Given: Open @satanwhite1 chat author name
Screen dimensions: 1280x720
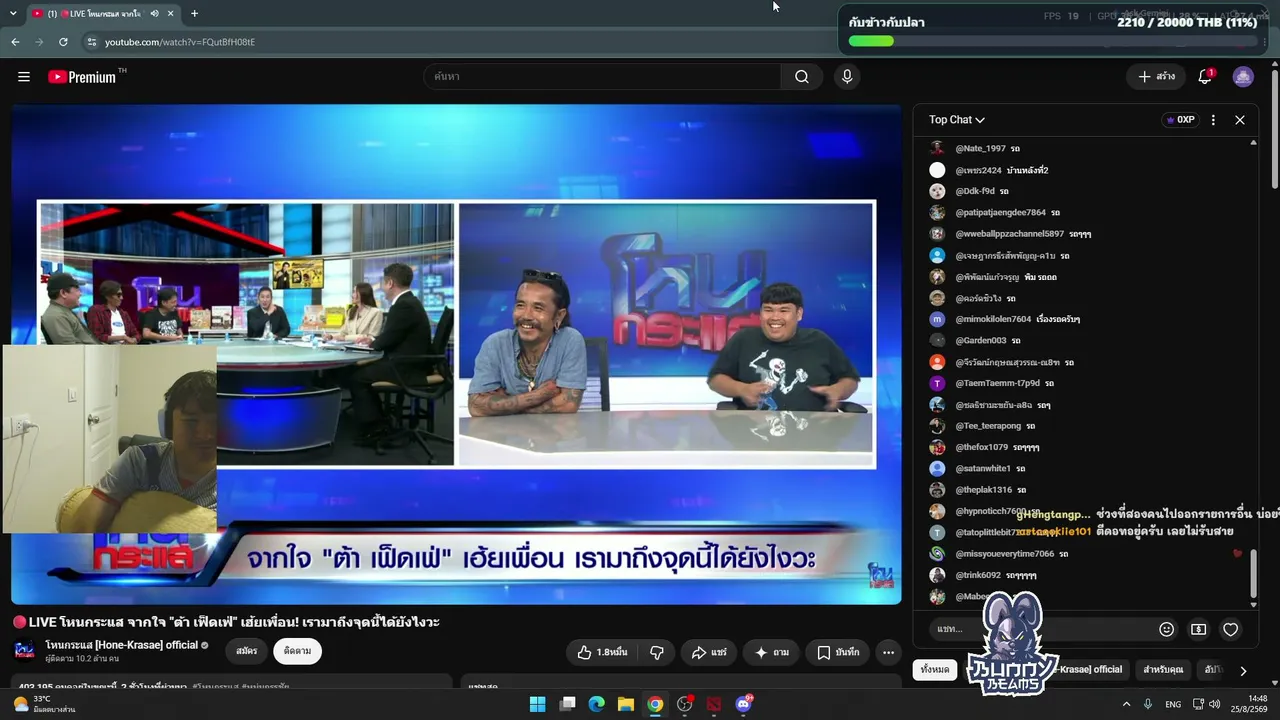Looking at the screenshot, I should coord(983,469).
